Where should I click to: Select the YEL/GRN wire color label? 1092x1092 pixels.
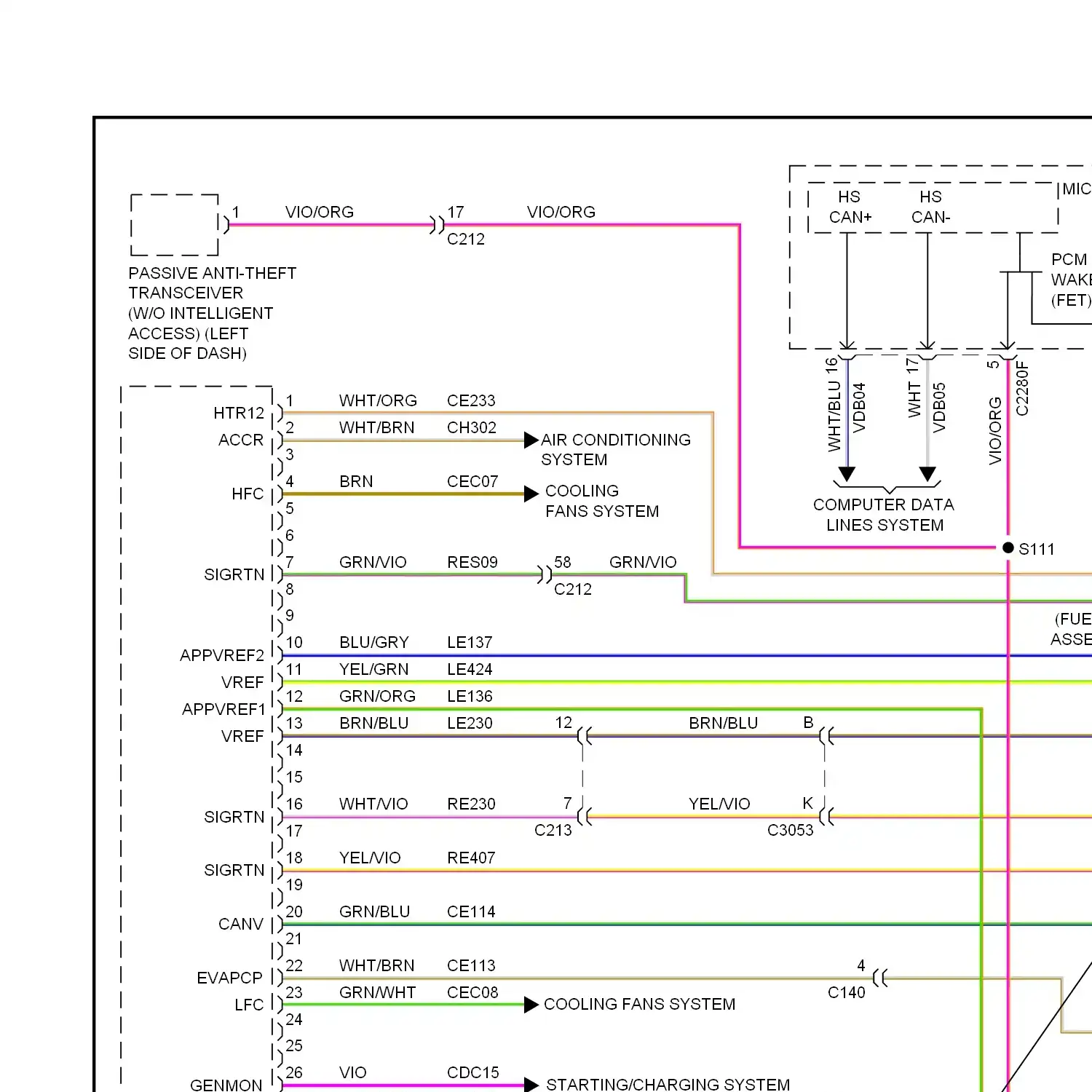pos(374,670)
